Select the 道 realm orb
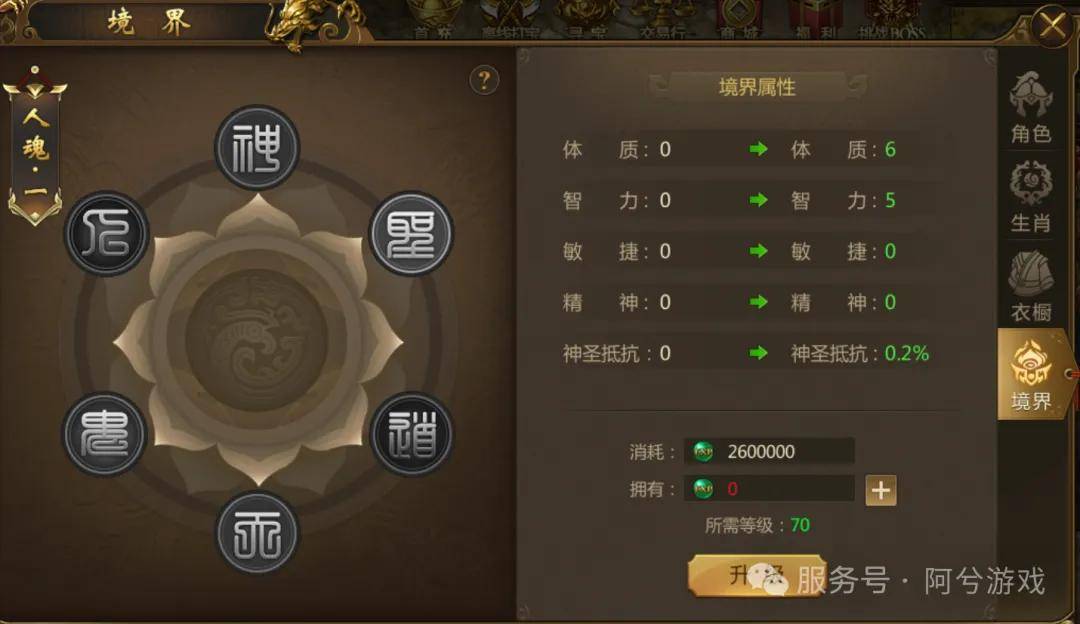1080x624 pixels. click(x=412, y=435)
